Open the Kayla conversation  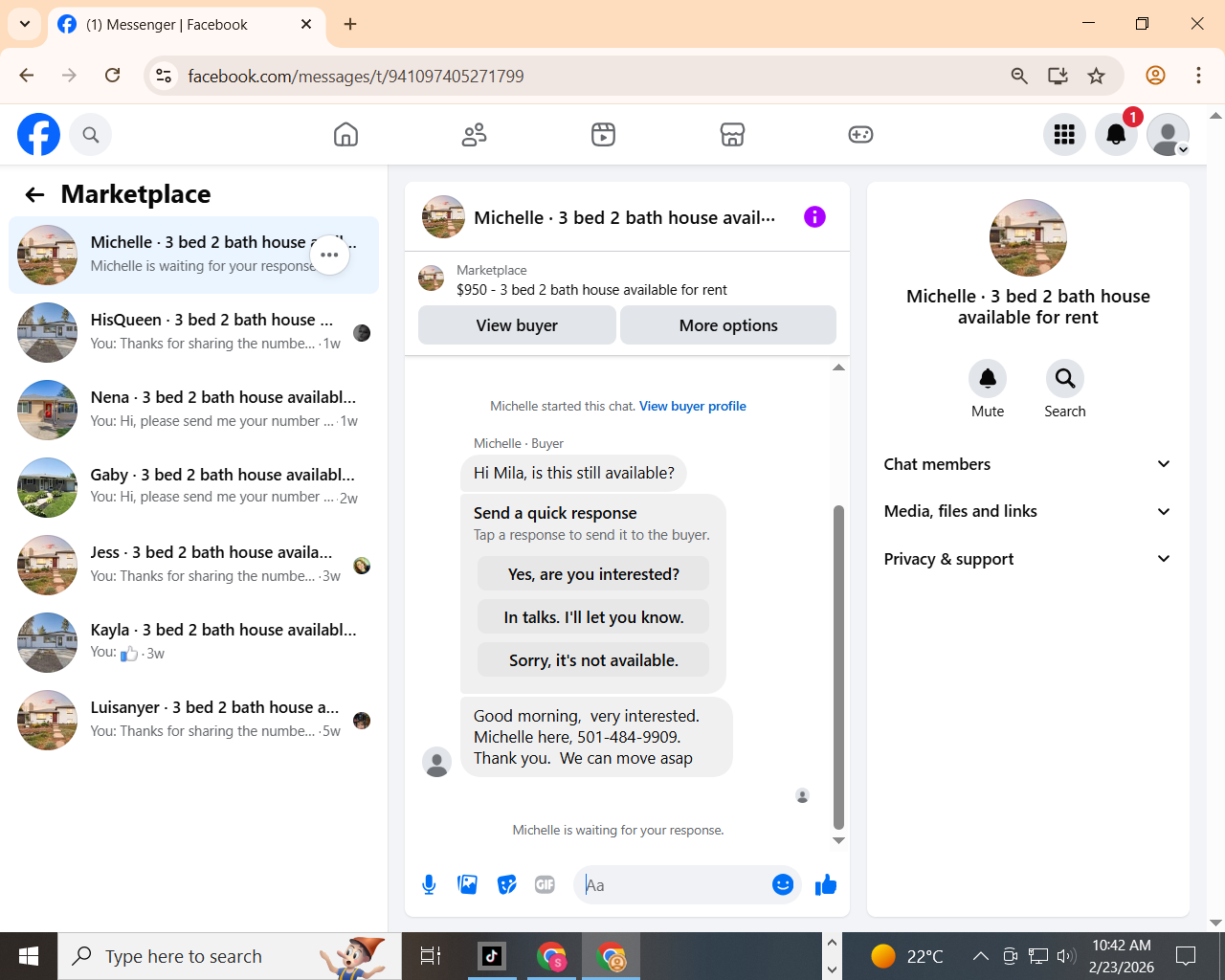click(193, 642)
